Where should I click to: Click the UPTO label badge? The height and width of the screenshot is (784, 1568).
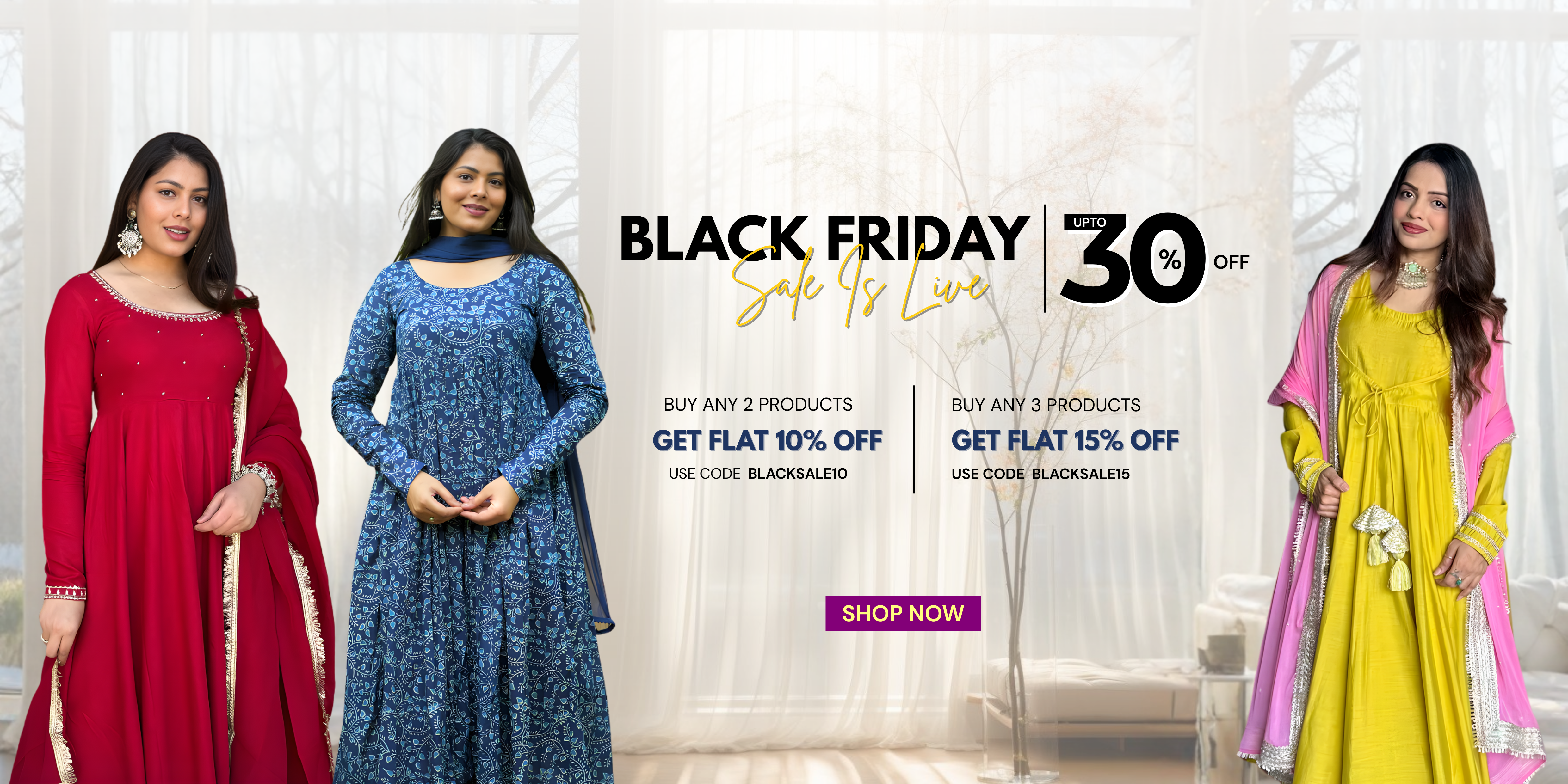tap(1090, 223)
